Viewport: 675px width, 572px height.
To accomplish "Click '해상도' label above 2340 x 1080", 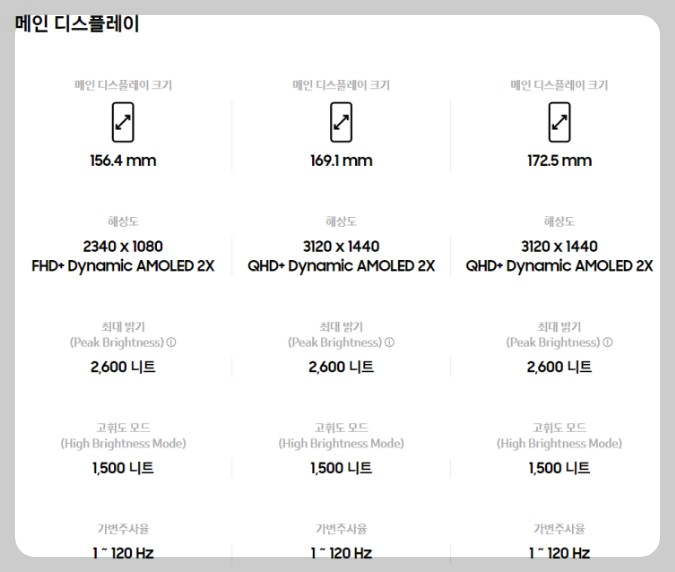I will coord(123,222).
